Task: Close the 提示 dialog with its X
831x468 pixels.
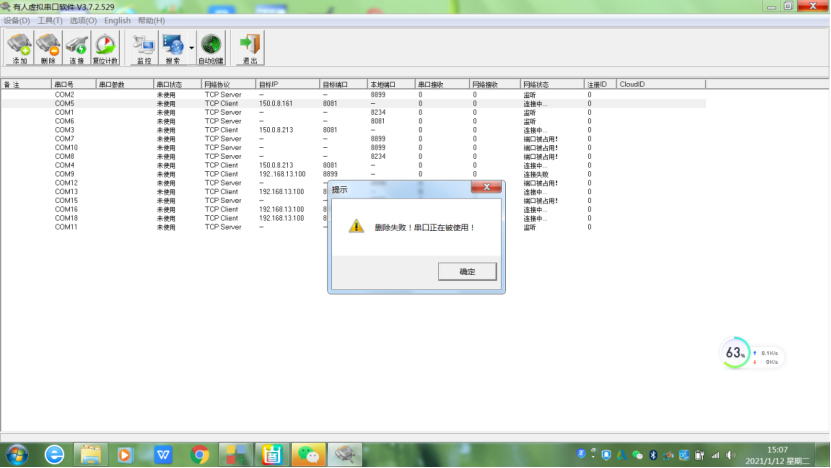Action: point(486,188)
